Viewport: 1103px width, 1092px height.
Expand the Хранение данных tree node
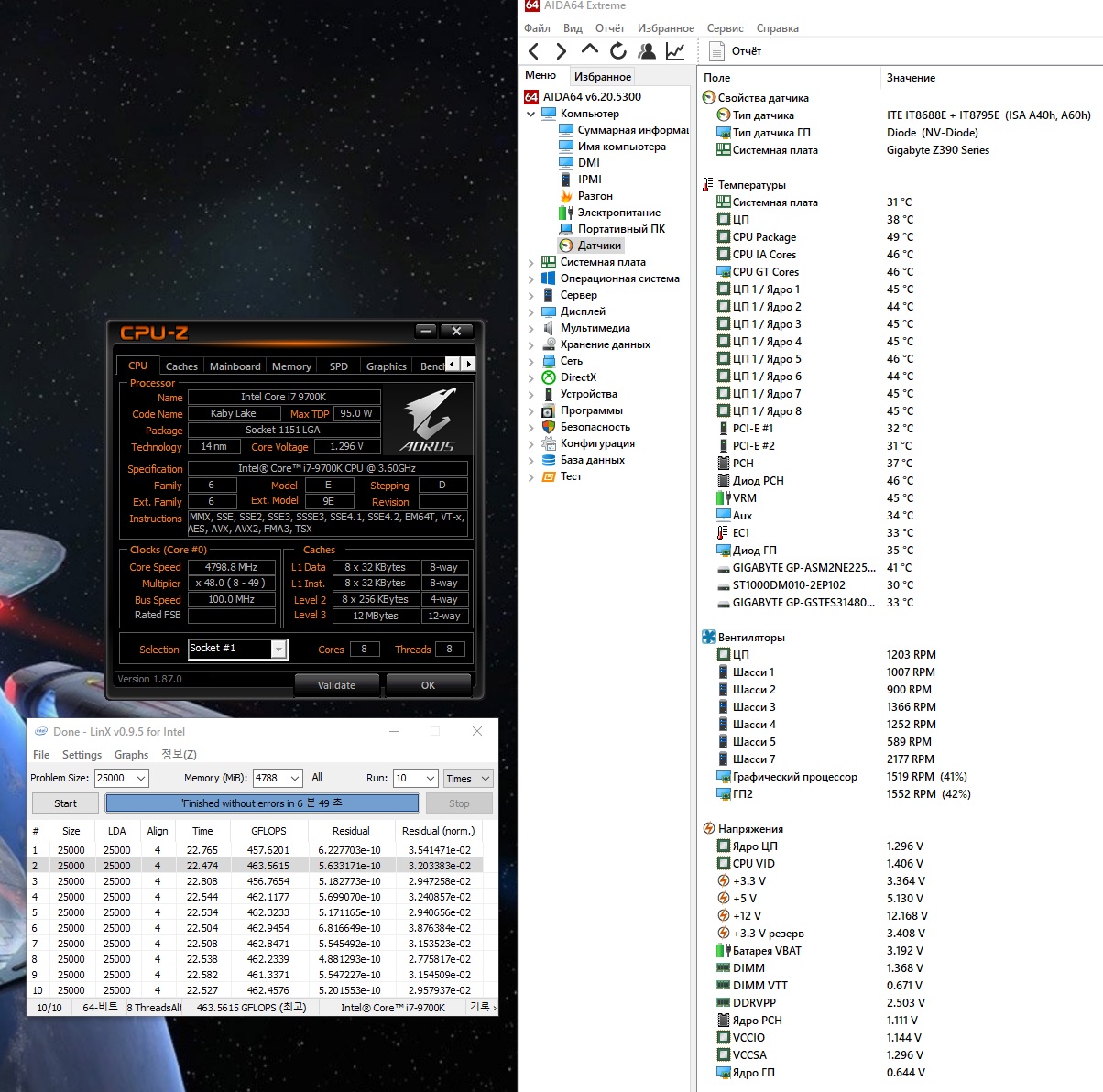point(531,345)
